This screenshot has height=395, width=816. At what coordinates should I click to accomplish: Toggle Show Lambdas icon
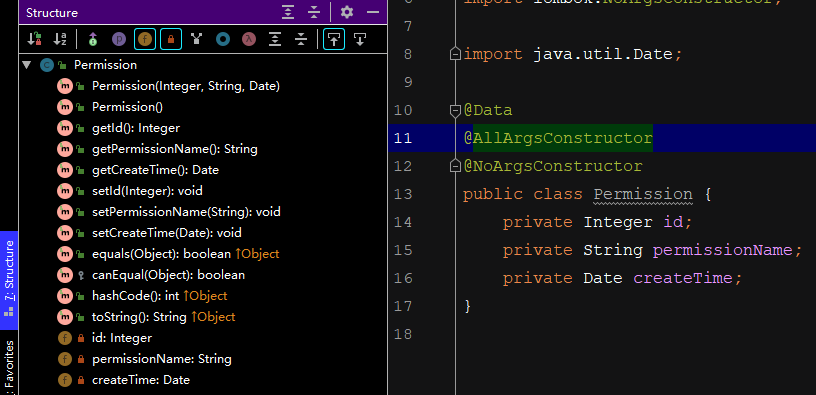[x=249, y=39]
